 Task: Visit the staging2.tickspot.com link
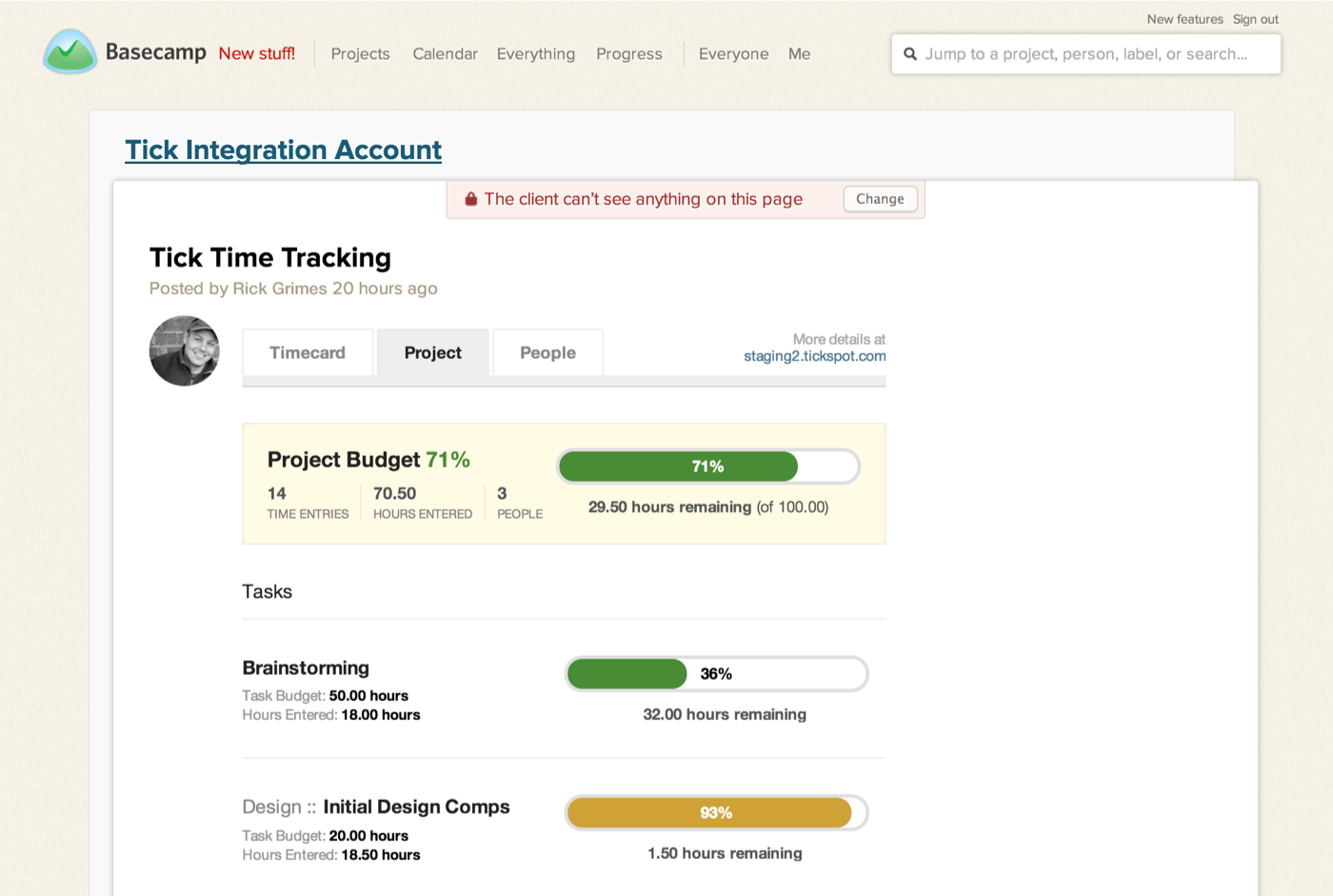[814, 356]
